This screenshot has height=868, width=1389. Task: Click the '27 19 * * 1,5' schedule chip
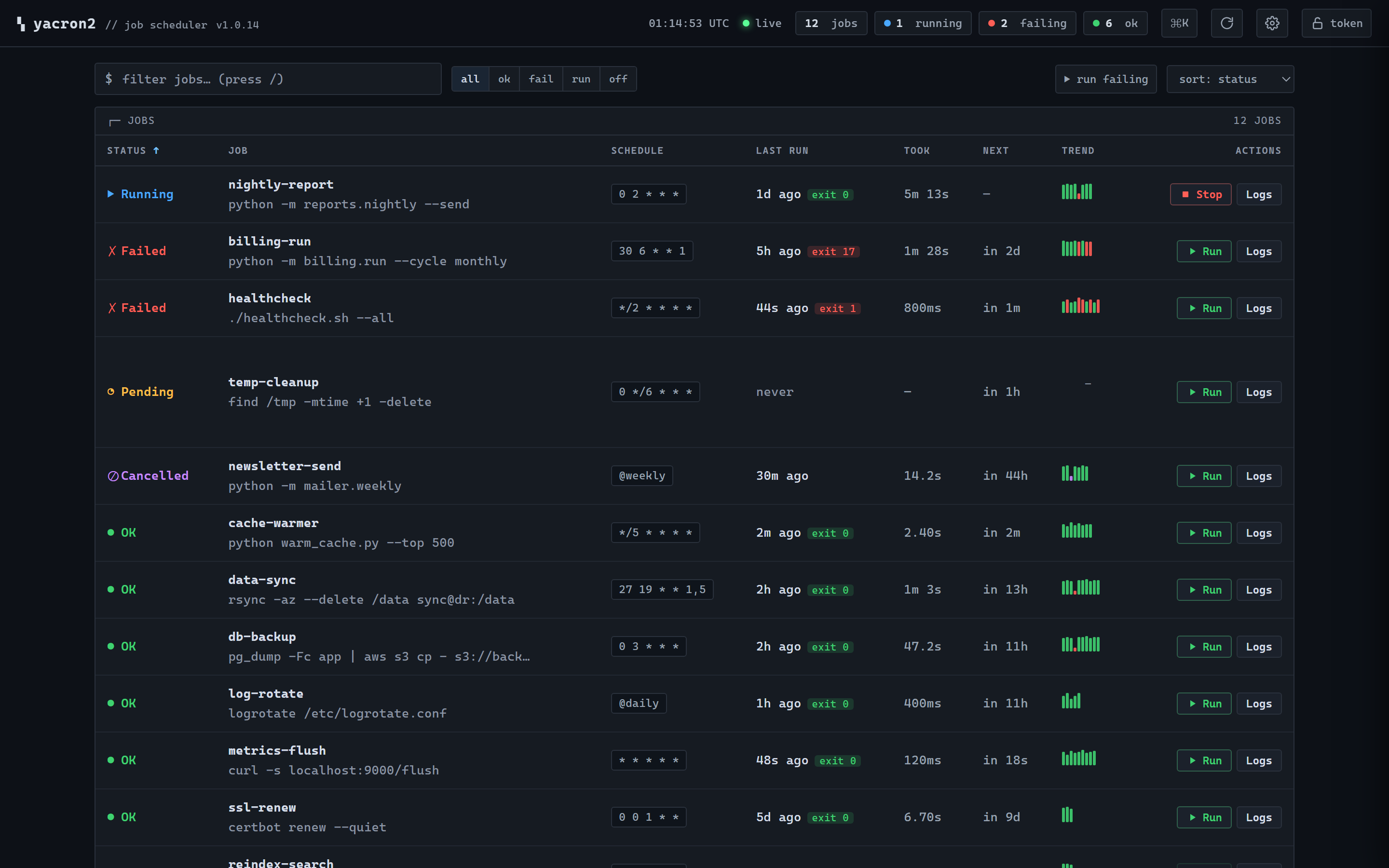point(662,589)
